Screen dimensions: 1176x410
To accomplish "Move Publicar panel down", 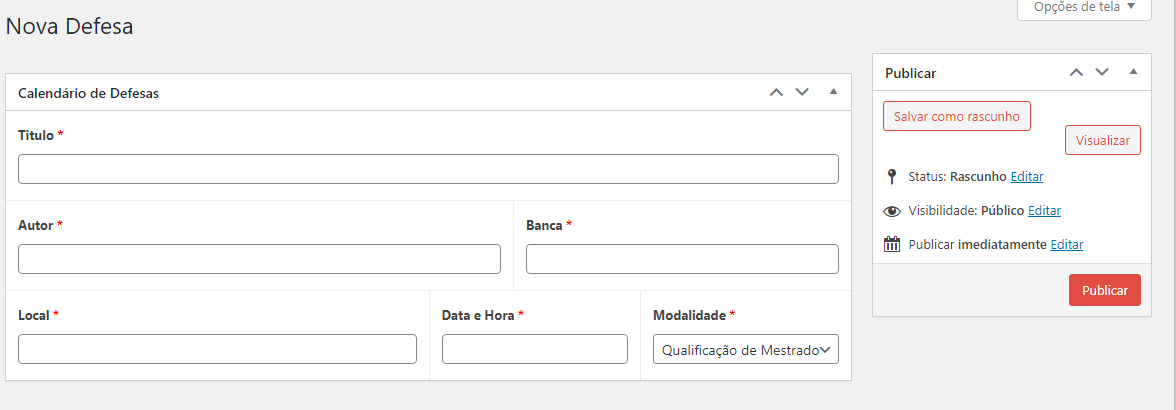I will [x=1102, y=72].
